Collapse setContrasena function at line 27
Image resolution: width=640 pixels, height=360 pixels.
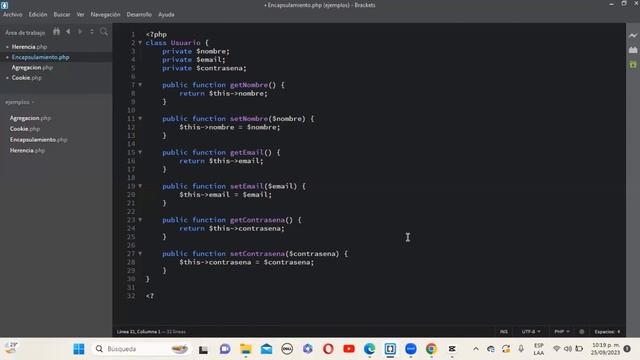(140, 253)
